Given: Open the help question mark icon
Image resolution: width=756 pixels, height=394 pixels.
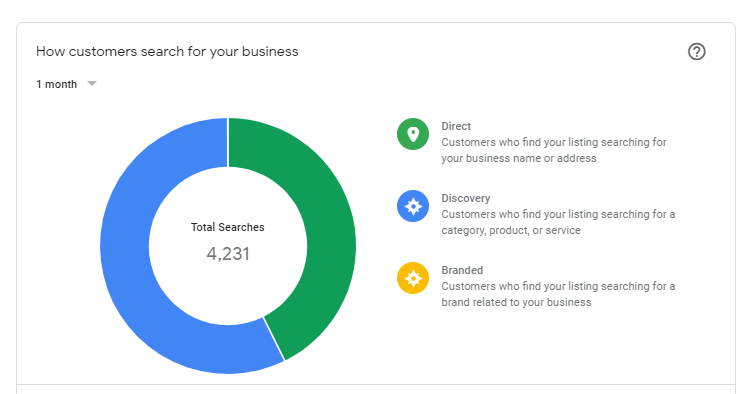Looking at the screenshot, I should pos(696,52).
